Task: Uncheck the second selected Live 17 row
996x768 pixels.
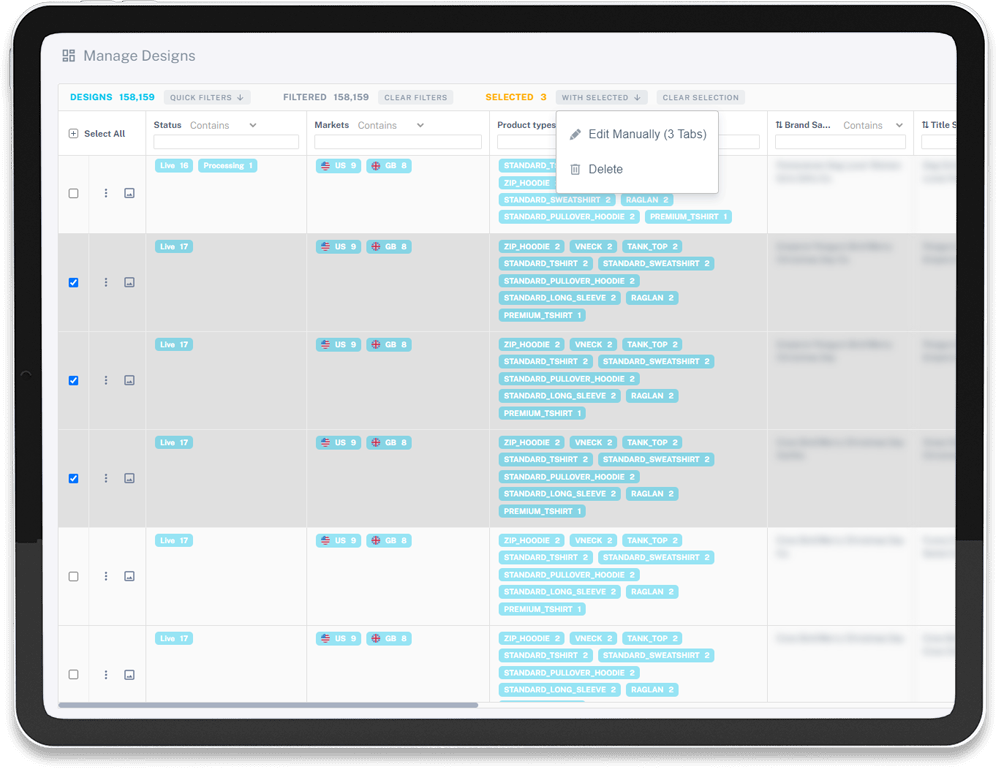Action: click(74, 380)
